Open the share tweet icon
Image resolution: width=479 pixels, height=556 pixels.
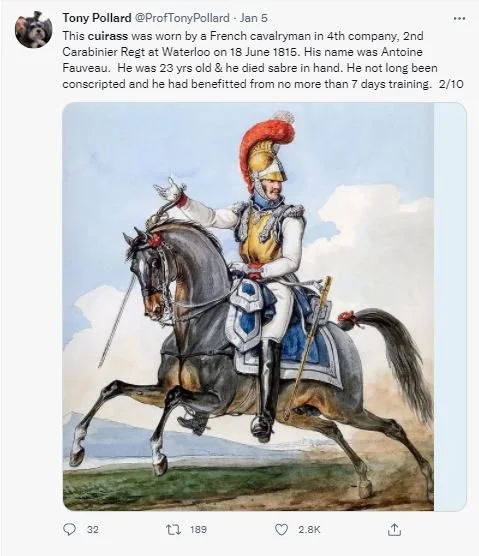click(394, 529)
